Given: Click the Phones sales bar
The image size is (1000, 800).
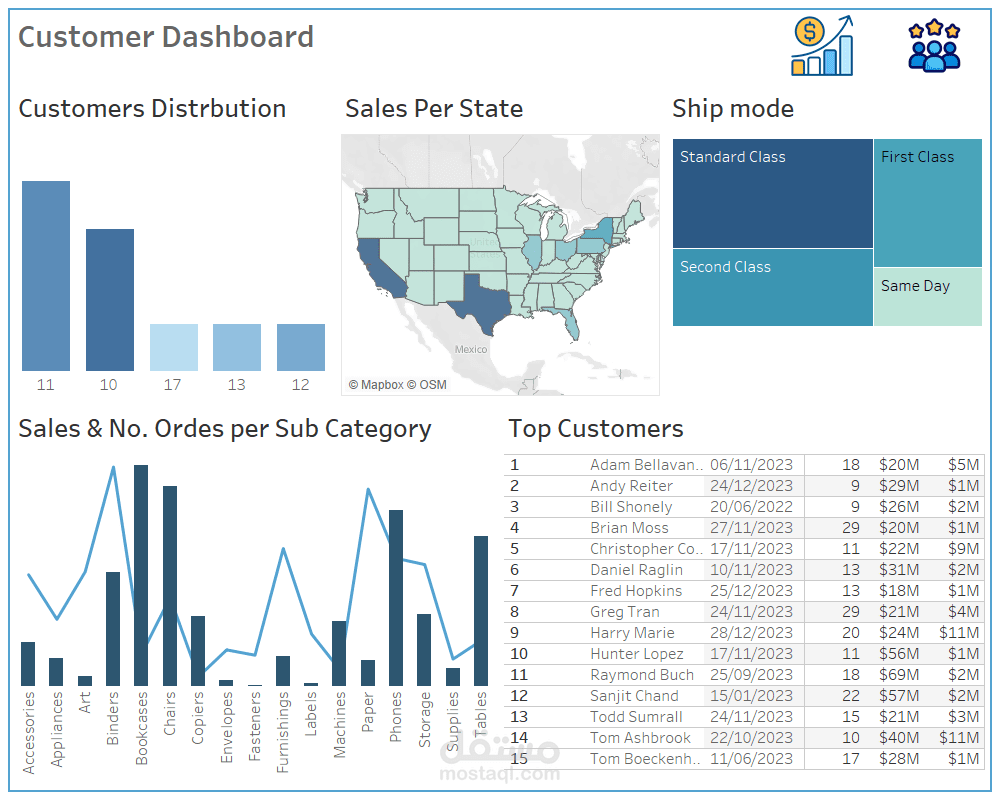Looking at the screenshot, I should click(x=395, y=598).
